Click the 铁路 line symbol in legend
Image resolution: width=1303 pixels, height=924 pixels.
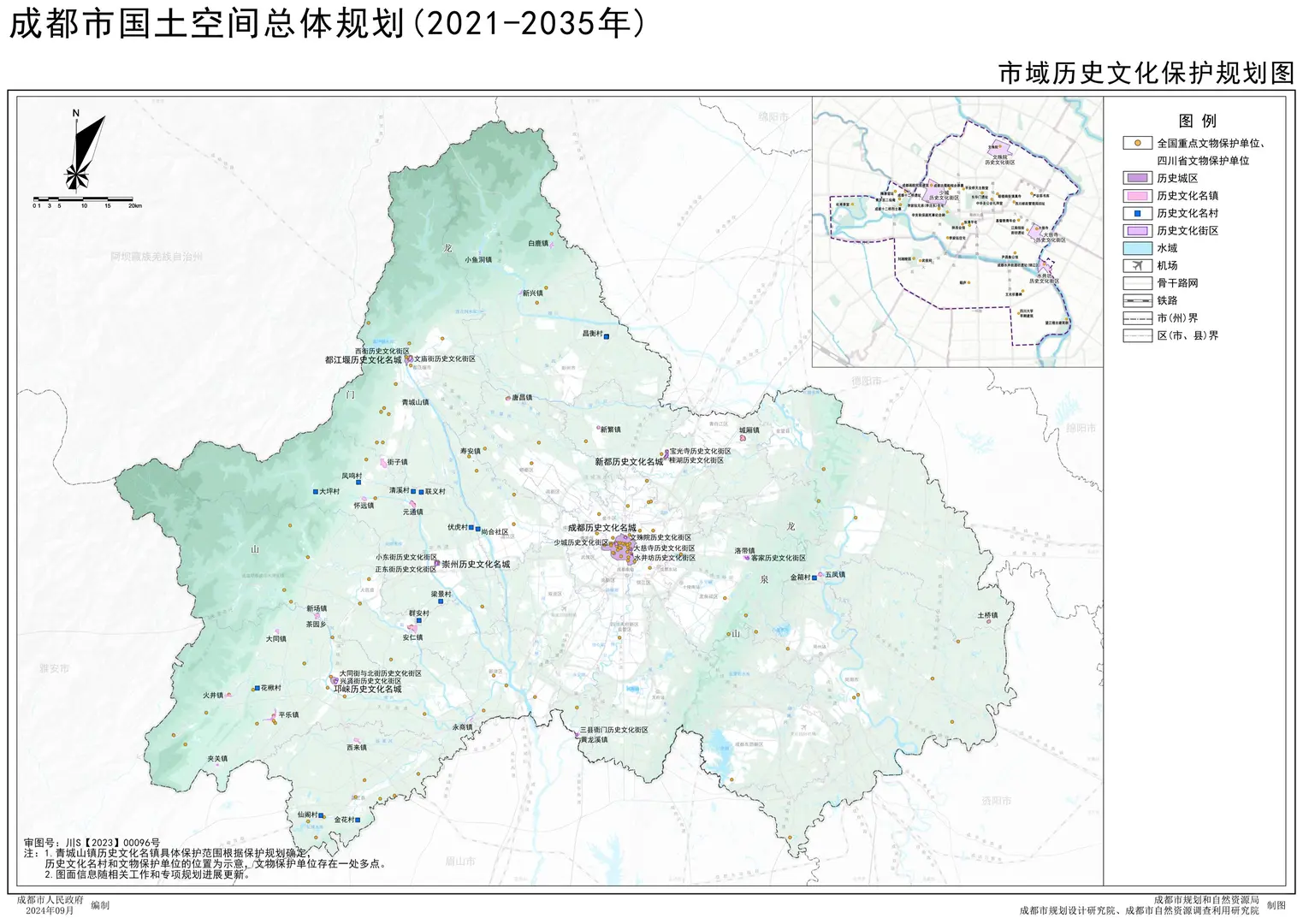point(1137,300)
